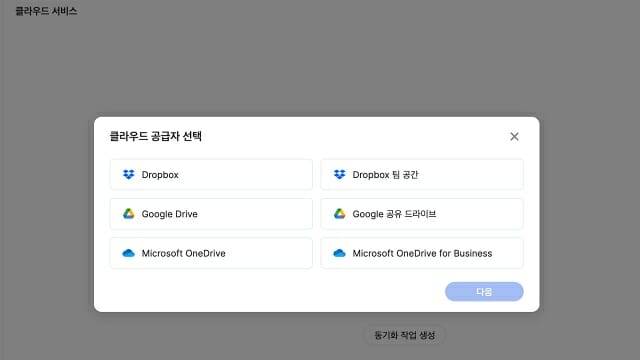Click the 클라우드 서비스 page title
640x360 pixels.
tap(46, 11)
